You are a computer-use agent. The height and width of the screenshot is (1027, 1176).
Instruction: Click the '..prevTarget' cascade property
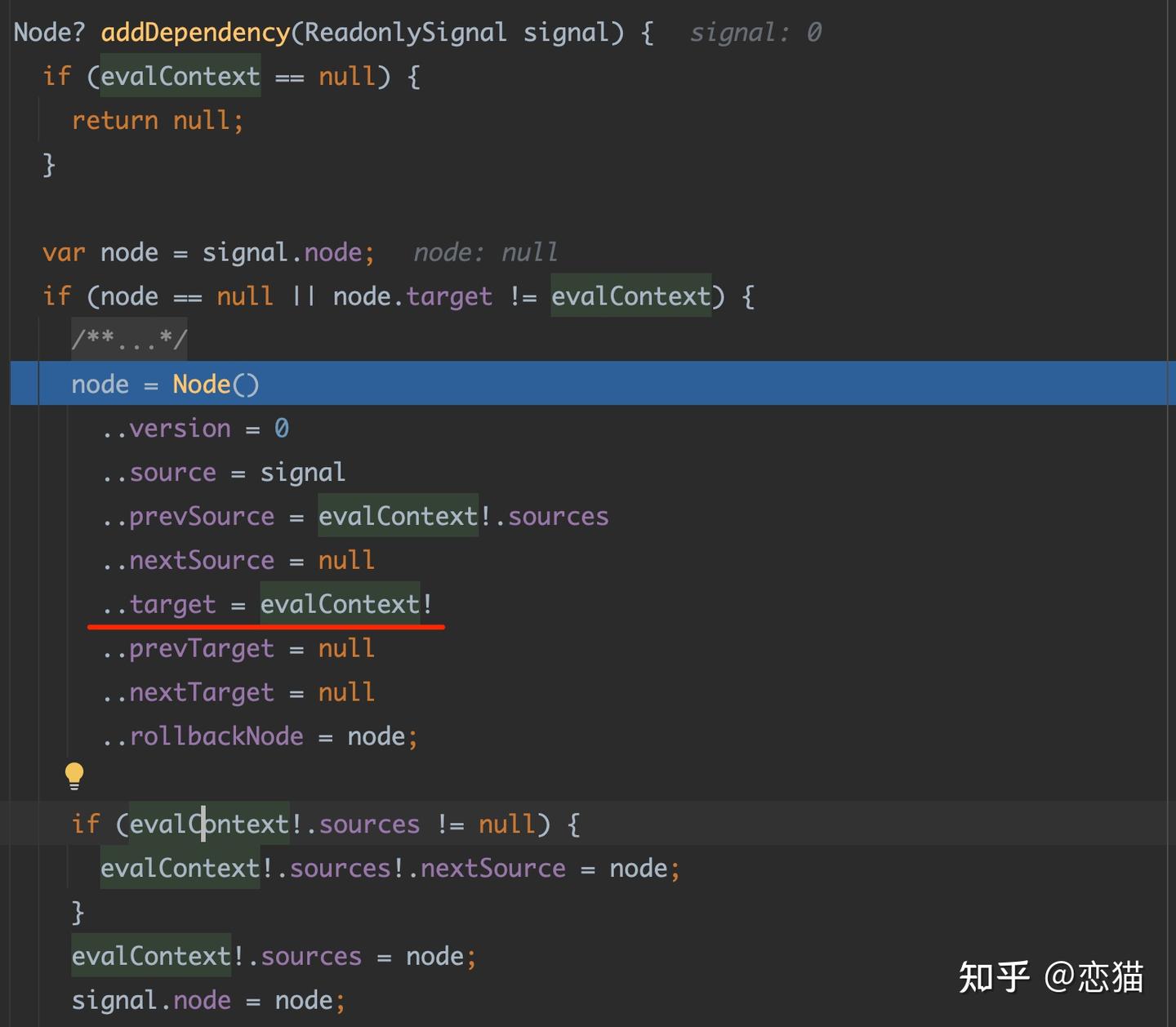(x=189, y=649)
